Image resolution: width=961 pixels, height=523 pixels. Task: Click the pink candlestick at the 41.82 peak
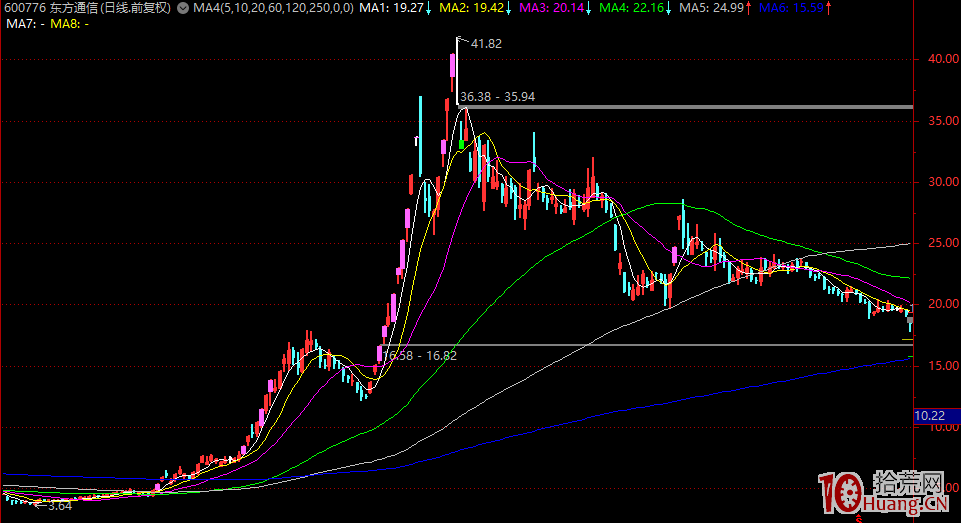[453, 66]
